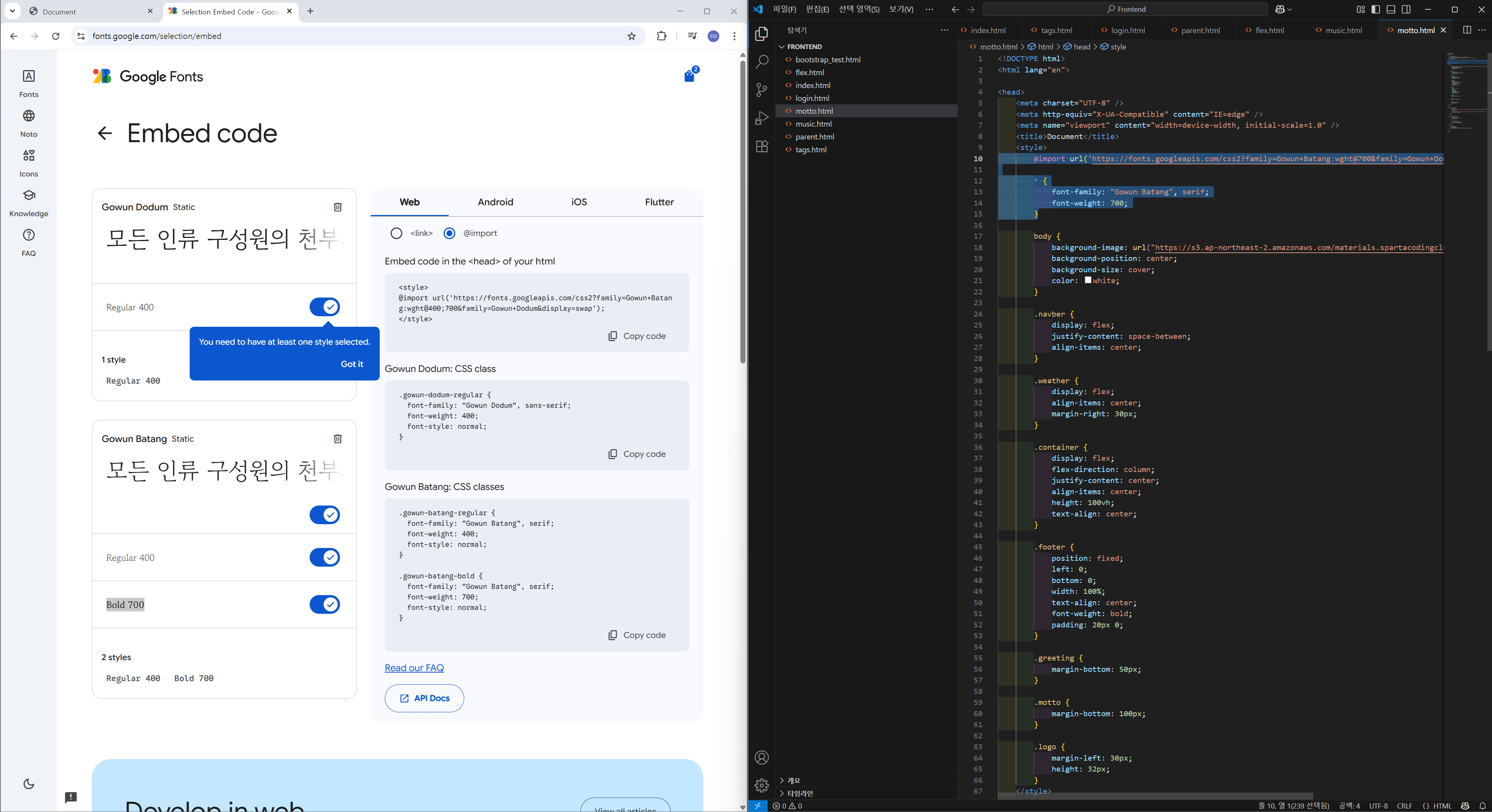
Task: Send feedback via the exclamation icon
Action: click(70, 798)
